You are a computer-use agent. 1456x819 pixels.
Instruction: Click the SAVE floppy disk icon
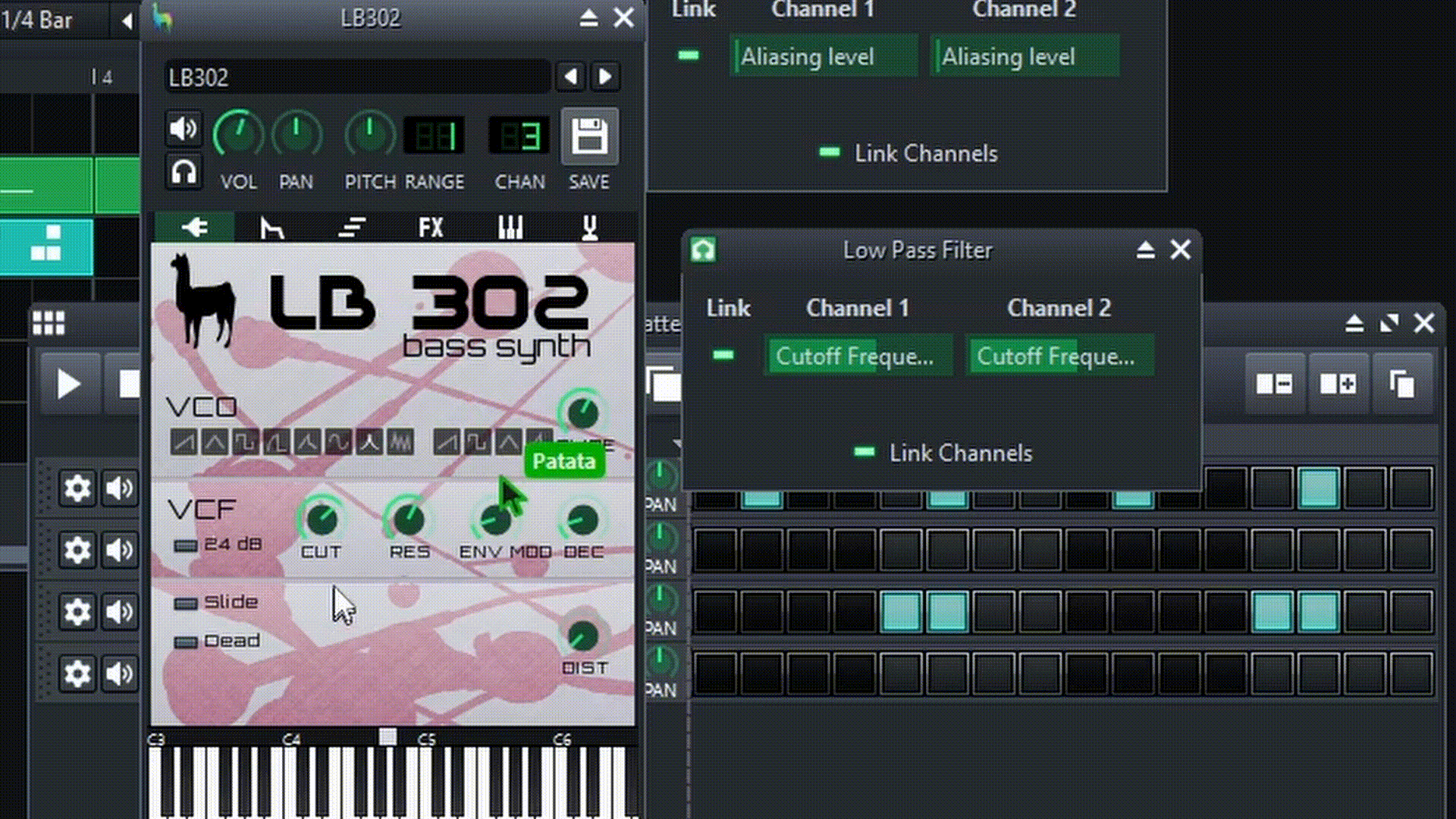pyautogui.click(x=589, y=136)
